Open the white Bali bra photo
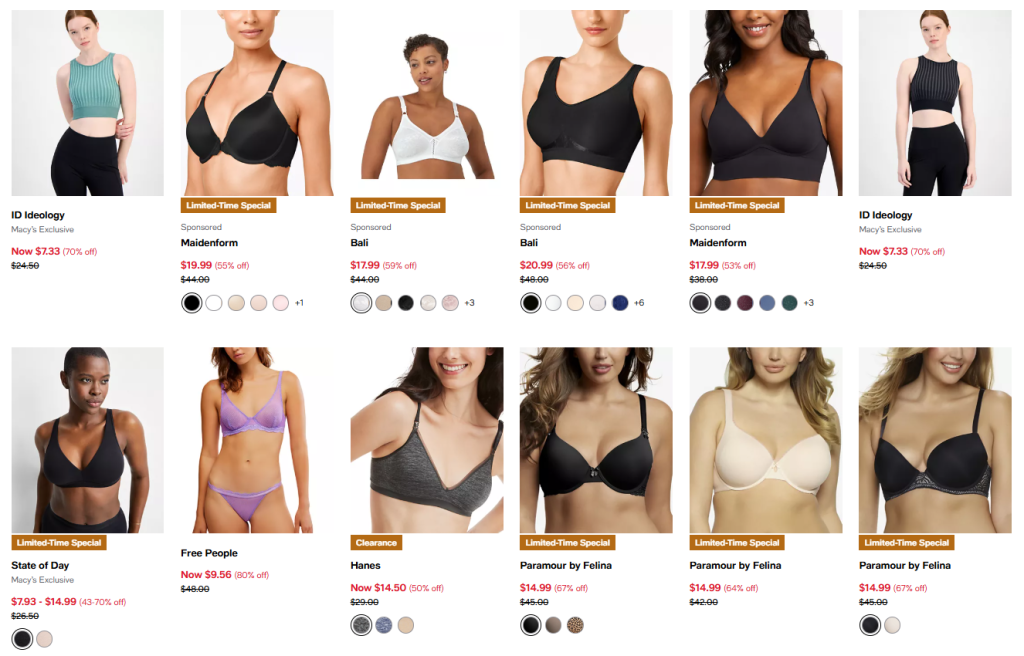Viewport: 1024px width, 656px height. tap(427, 103)
